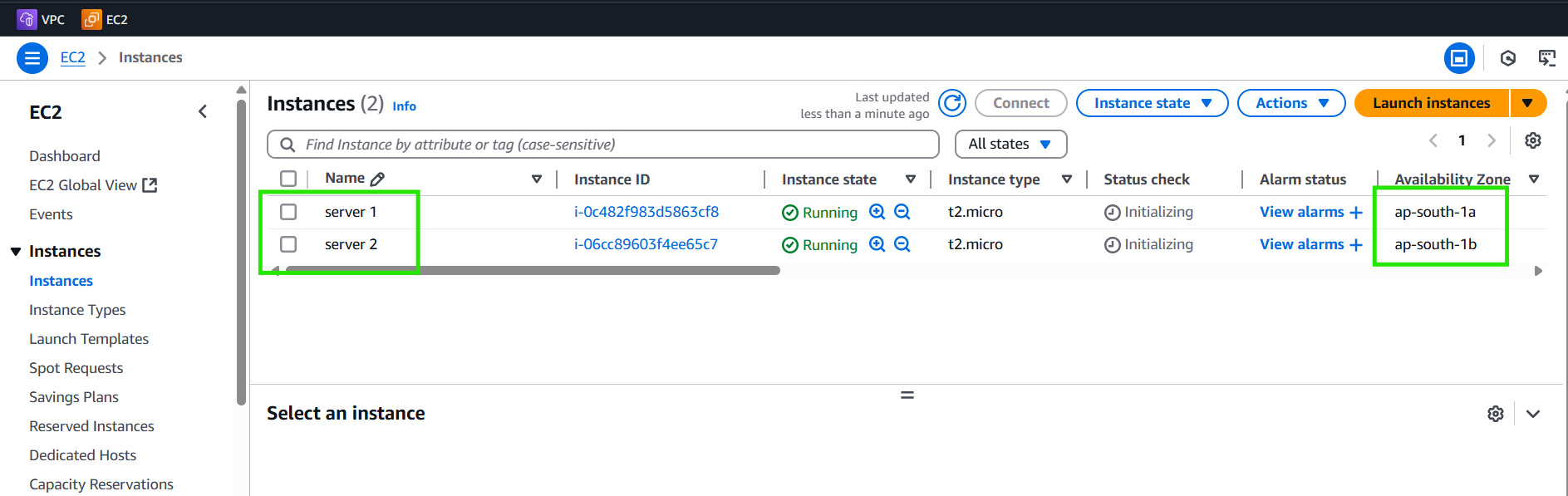Zoom out filter for server 1 Running state

(902, 212)
